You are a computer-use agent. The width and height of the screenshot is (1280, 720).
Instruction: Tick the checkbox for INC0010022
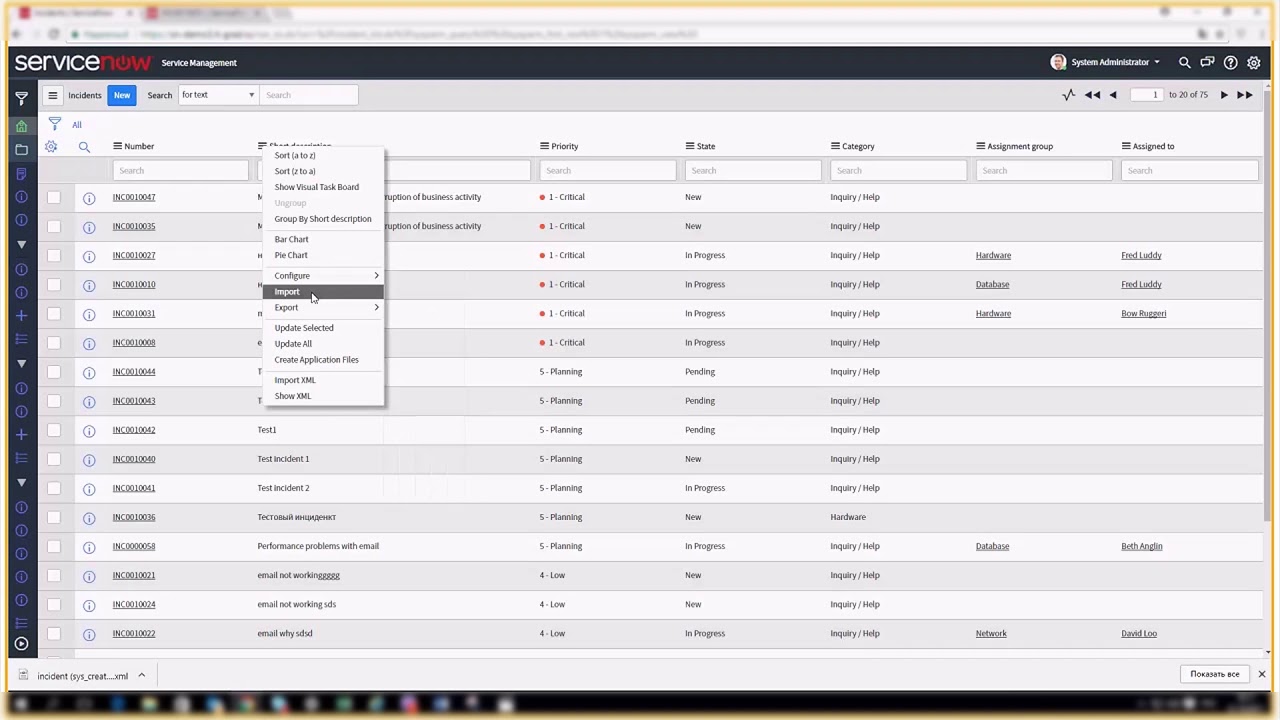(54, 633)
